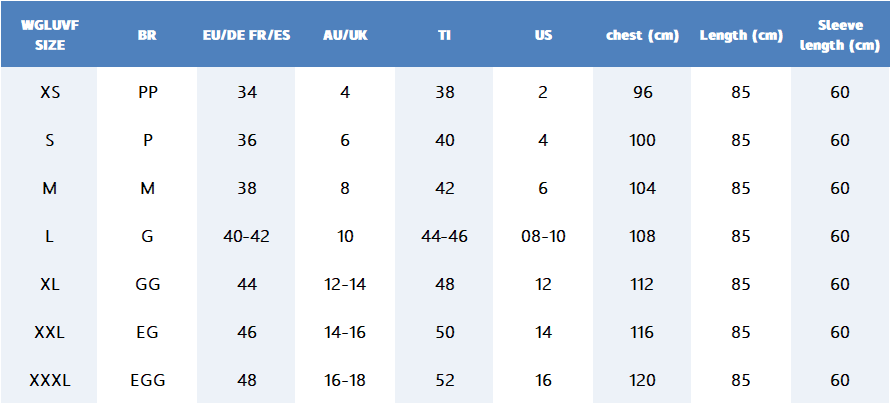Select the XS size cell
This screenshot has width=890, height=403.
[x=50, y=93]
